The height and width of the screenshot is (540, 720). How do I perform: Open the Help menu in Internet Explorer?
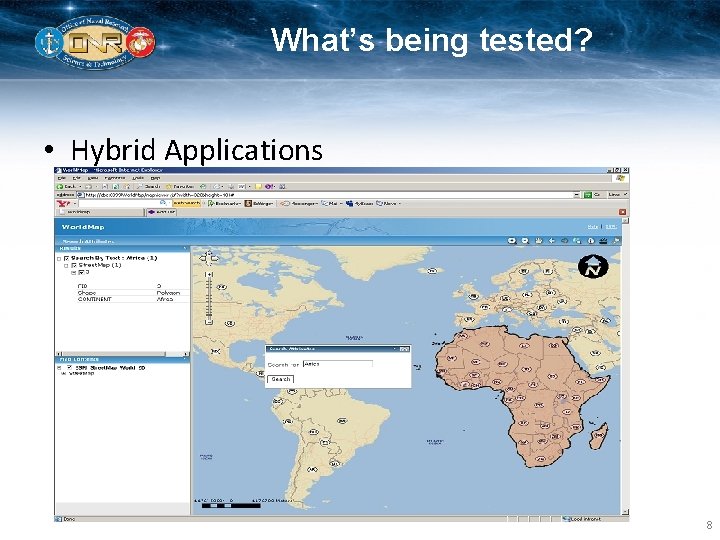(156, 178)
